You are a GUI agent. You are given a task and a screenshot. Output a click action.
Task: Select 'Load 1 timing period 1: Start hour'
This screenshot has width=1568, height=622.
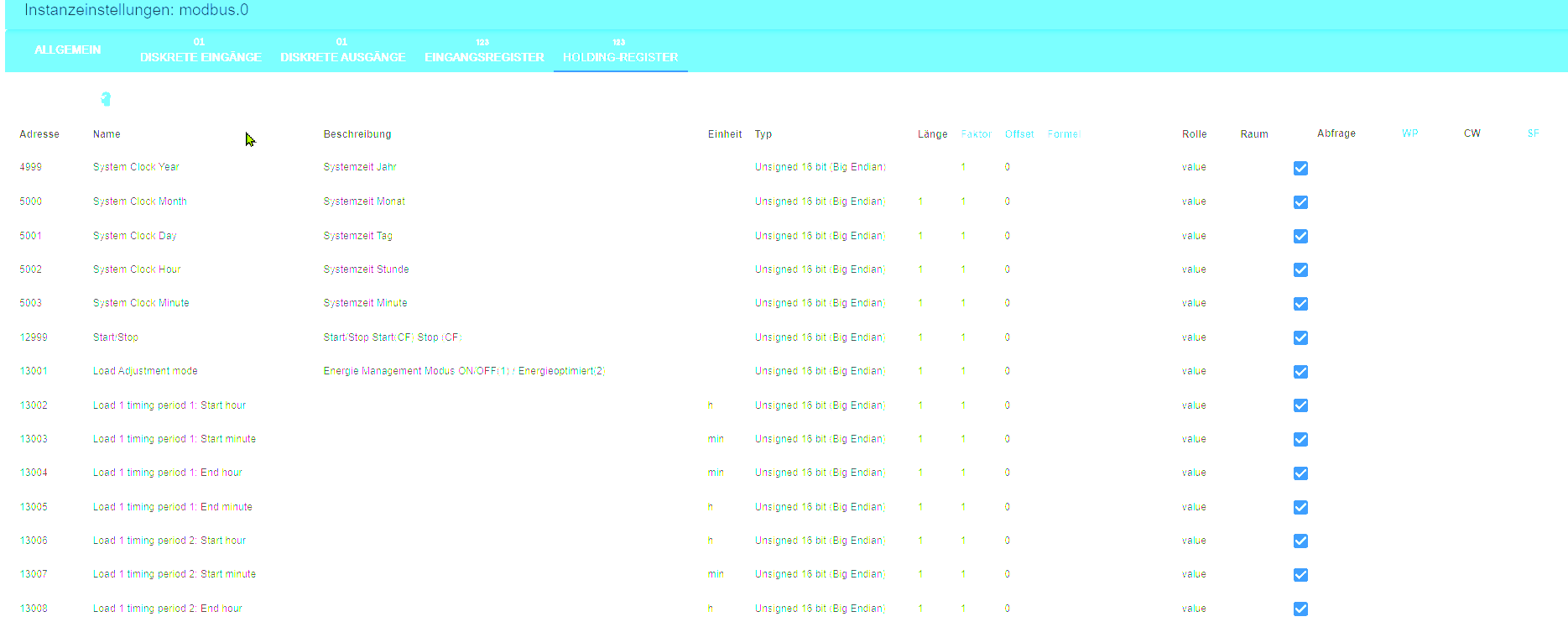(x=169, y=405)
